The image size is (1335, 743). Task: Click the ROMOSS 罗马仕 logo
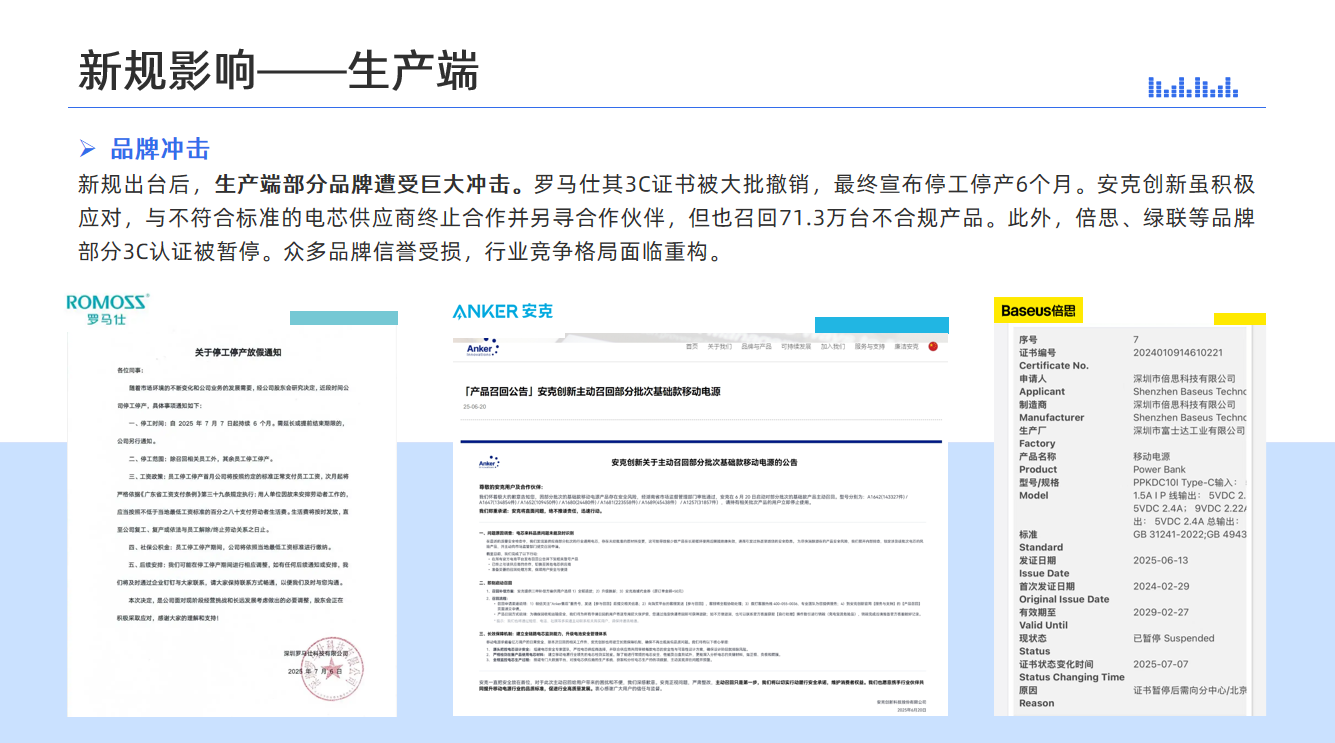point(108,310)
